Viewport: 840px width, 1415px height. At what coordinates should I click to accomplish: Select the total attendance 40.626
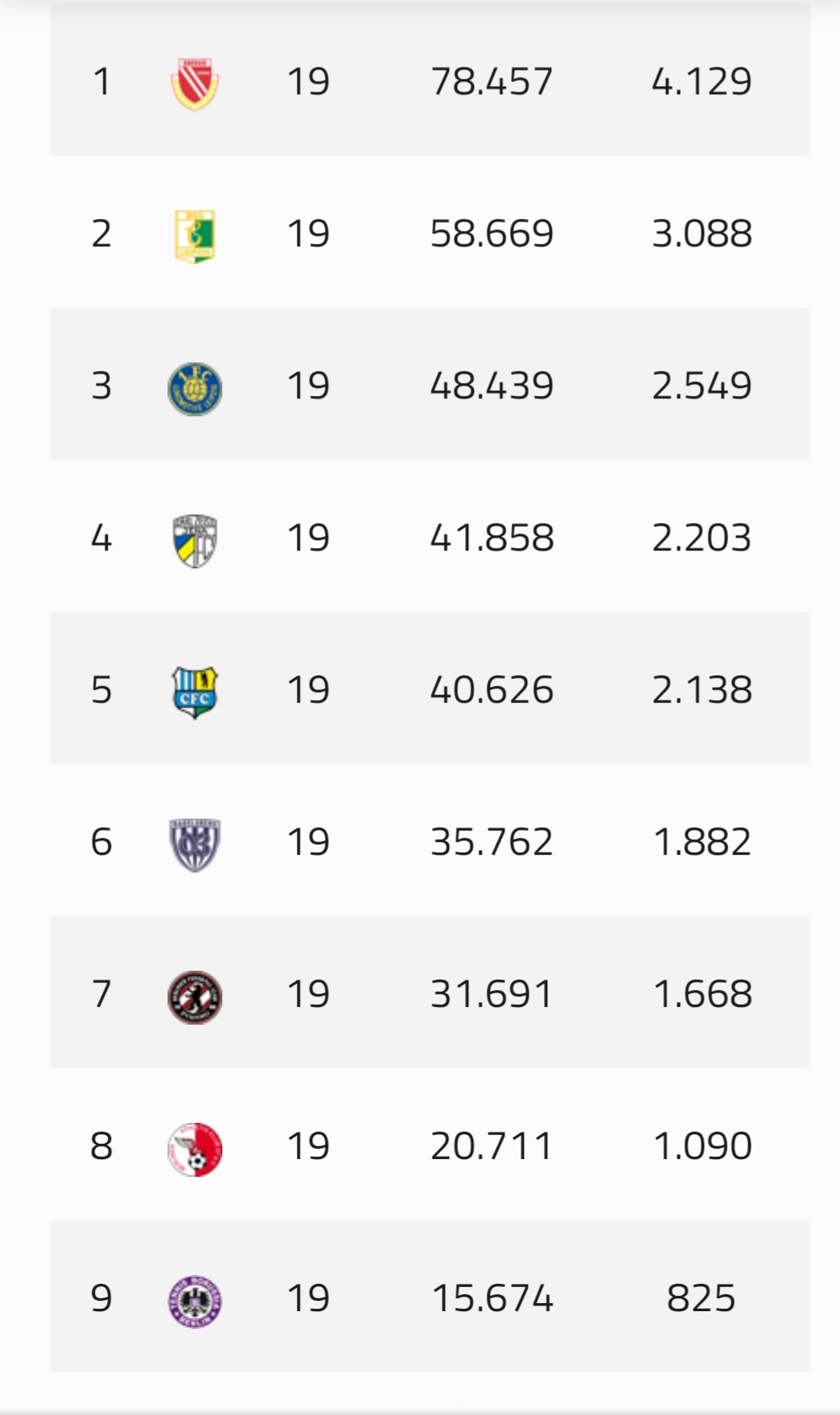492,690
